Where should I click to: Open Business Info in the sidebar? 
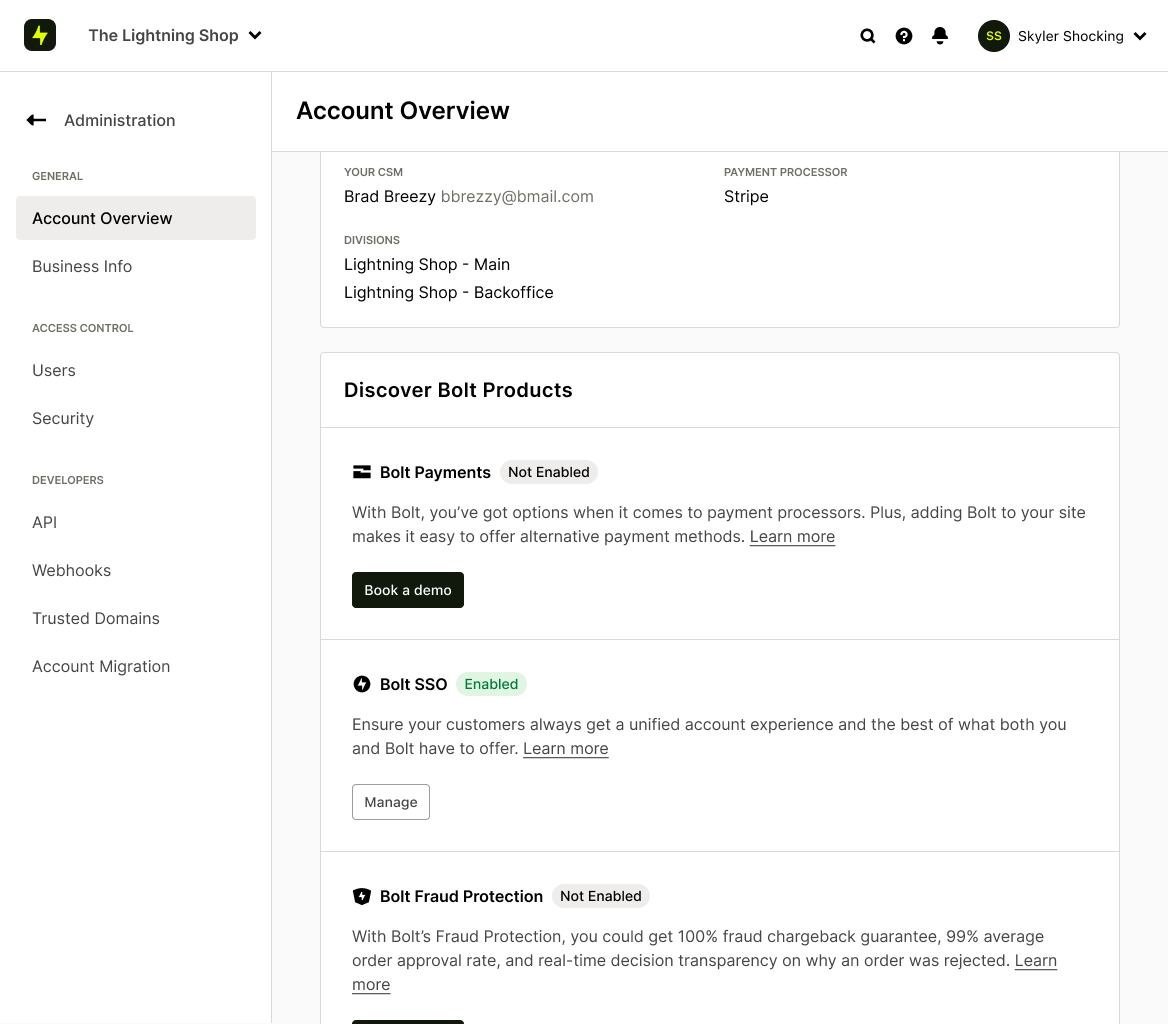(x=82, y=266)
